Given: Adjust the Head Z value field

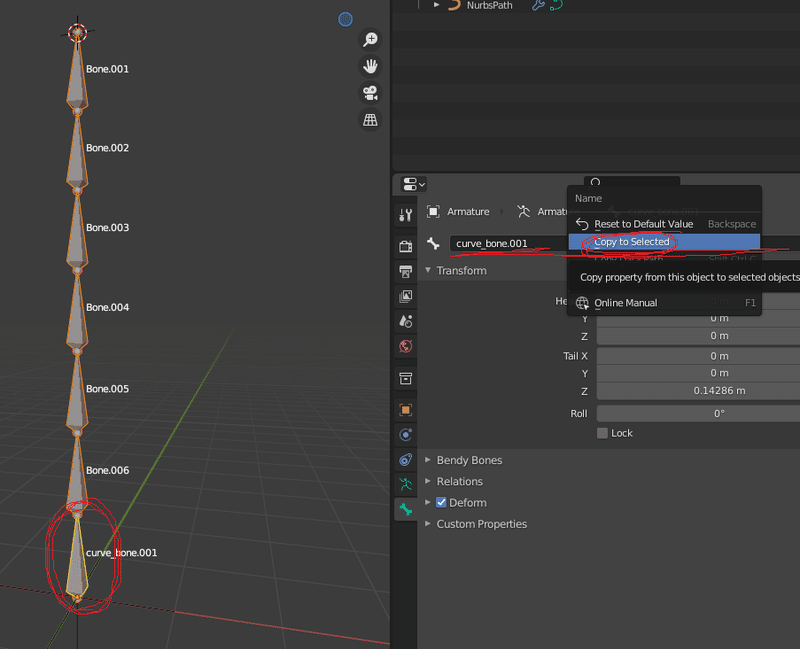Looking at the screenshot, I should 698,336.
